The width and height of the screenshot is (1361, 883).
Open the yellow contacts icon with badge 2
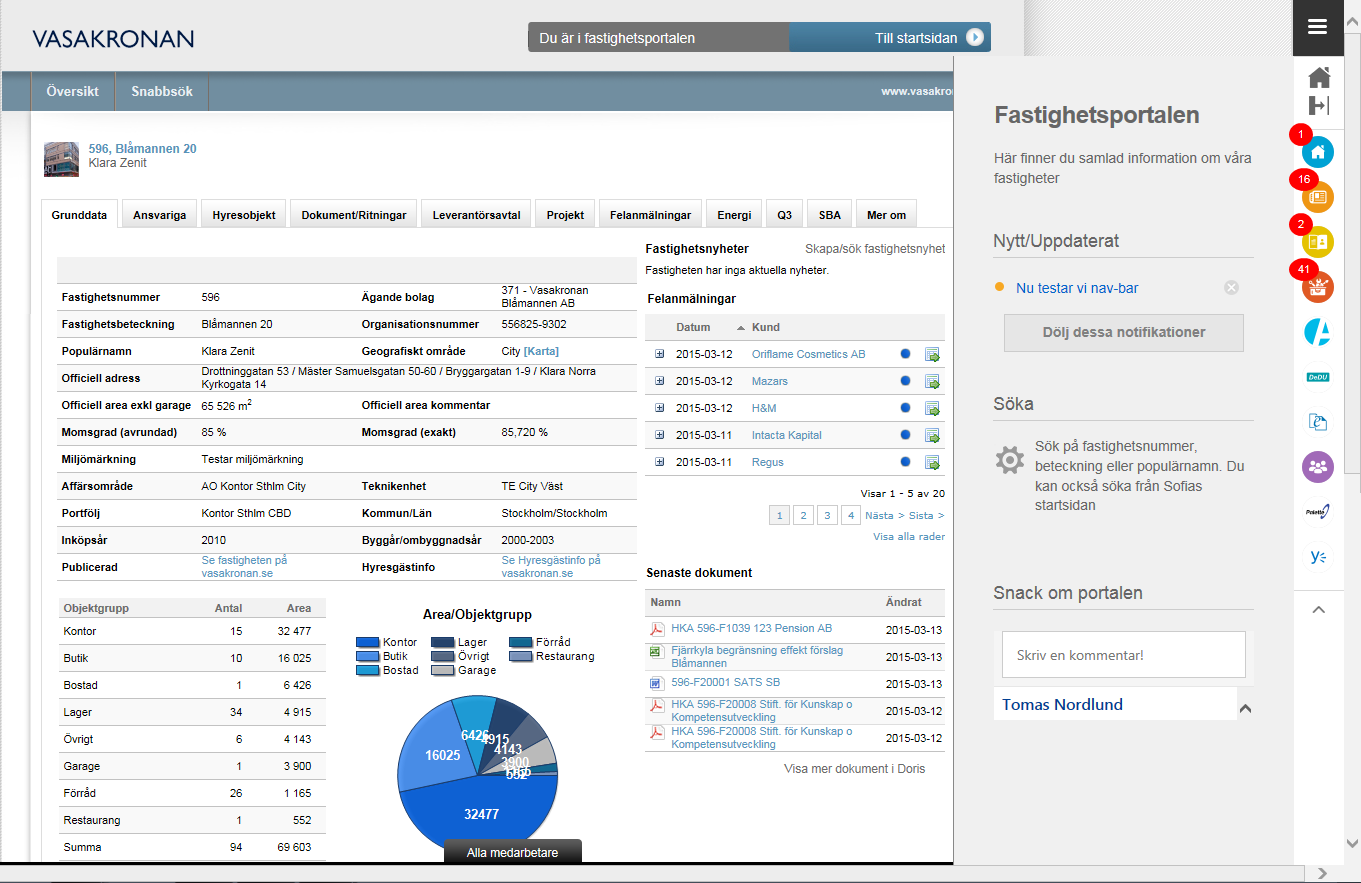pos(1318,242)
